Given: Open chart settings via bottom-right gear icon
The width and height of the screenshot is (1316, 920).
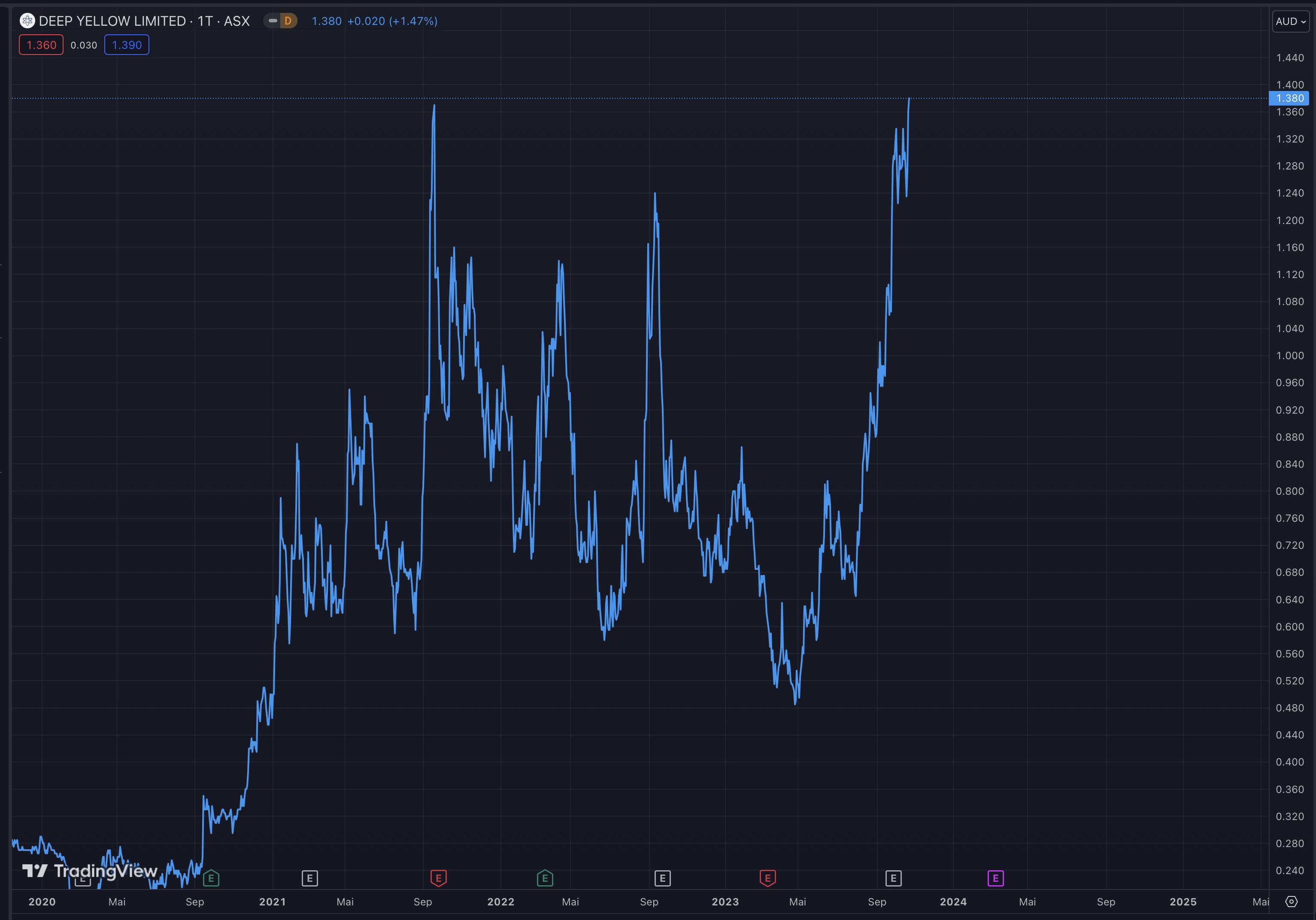Looking at the screenshot, I should pyautogui.click(x=1291, y=902).
